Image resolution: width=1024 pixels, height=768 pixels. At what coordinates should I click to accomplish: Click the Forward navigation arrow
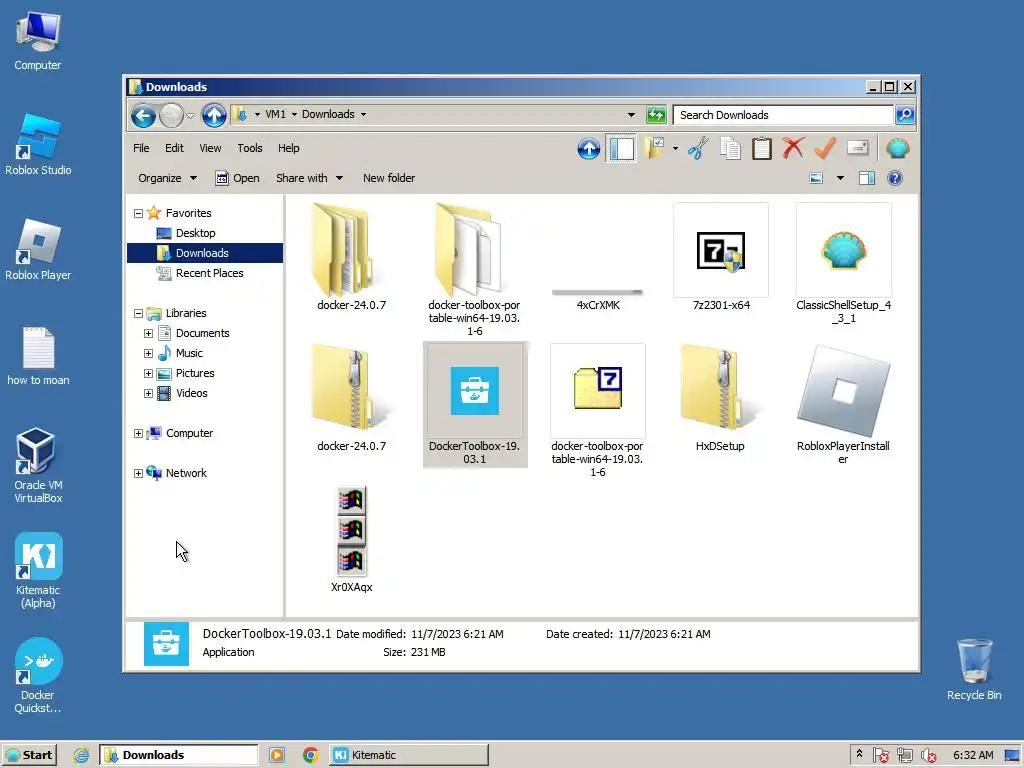pyautogui.click(x=172, y=116)
